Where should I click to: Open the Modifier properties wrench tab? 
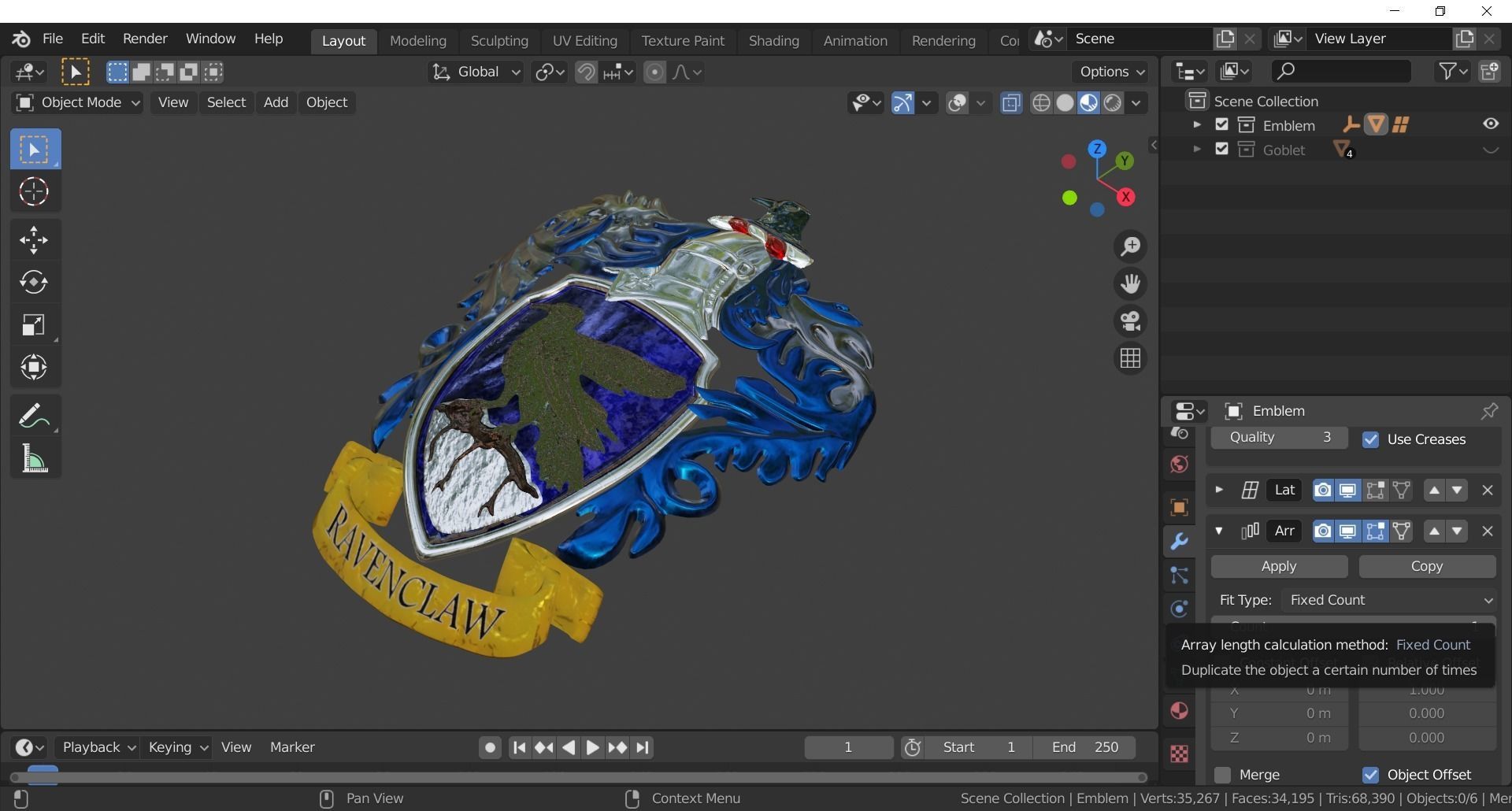click(x=1179, y=541)
